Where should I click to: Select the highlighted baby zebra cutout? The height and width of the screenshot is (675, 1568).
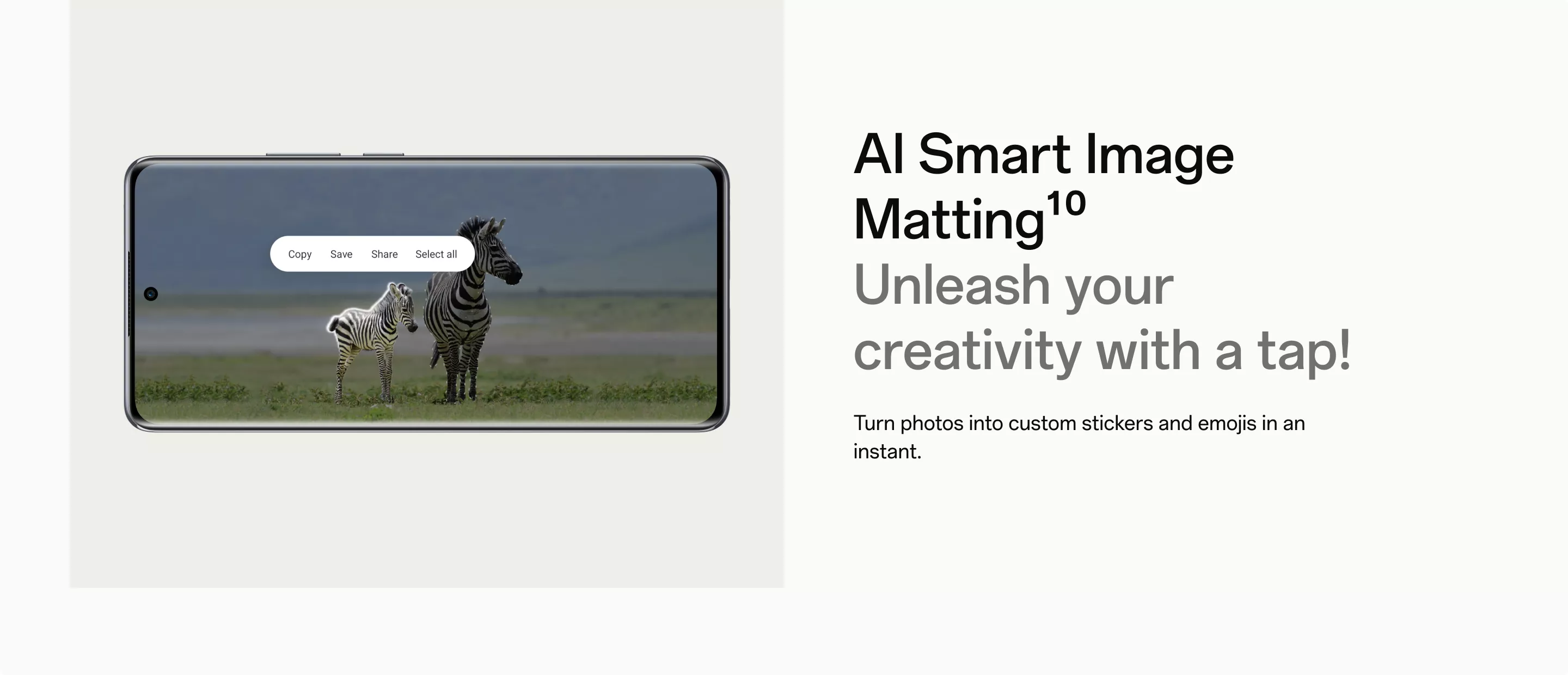pos(372,342)
